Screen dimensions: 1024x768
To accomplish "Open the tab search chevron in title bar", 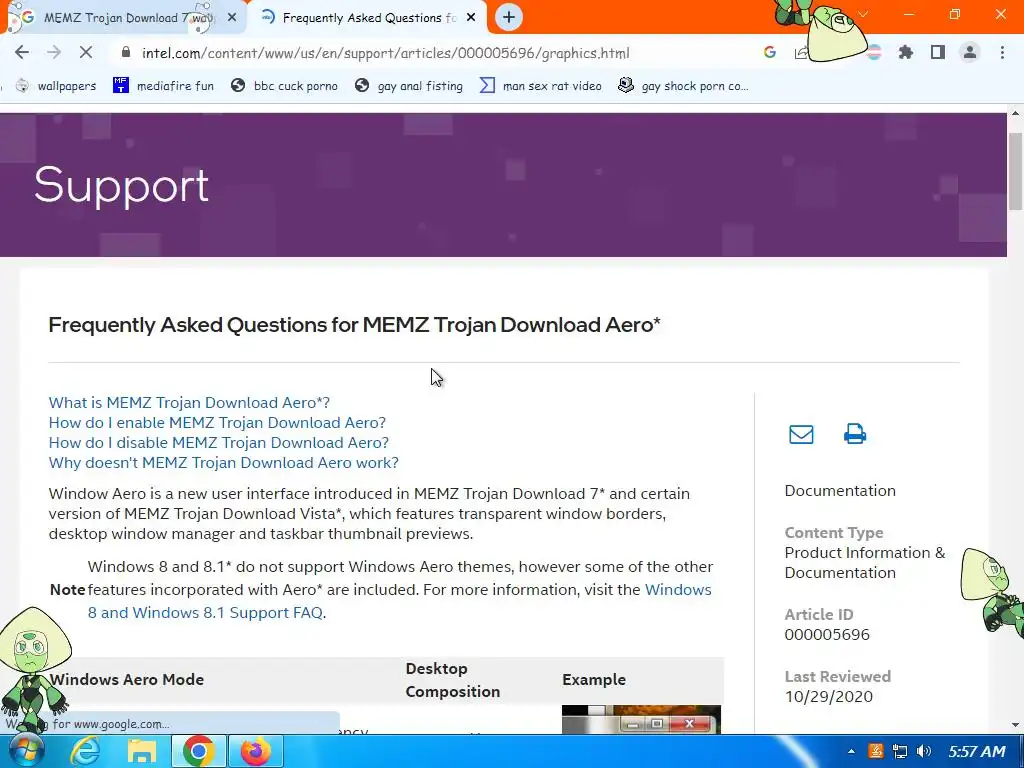I will pyautogui.click(x=863, y=14).
